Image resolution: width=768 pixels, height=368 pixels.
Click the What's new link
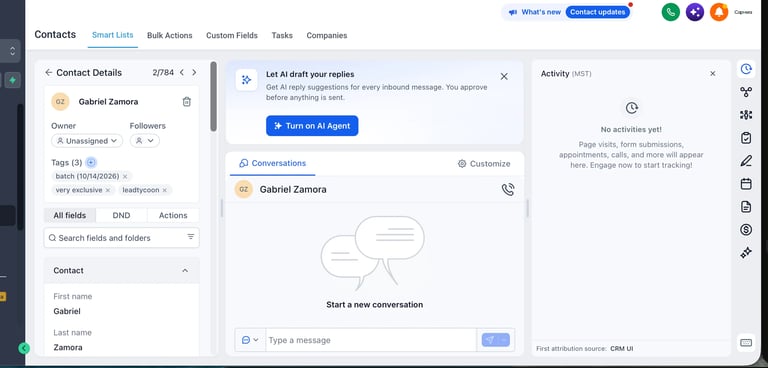click(541, 12)
